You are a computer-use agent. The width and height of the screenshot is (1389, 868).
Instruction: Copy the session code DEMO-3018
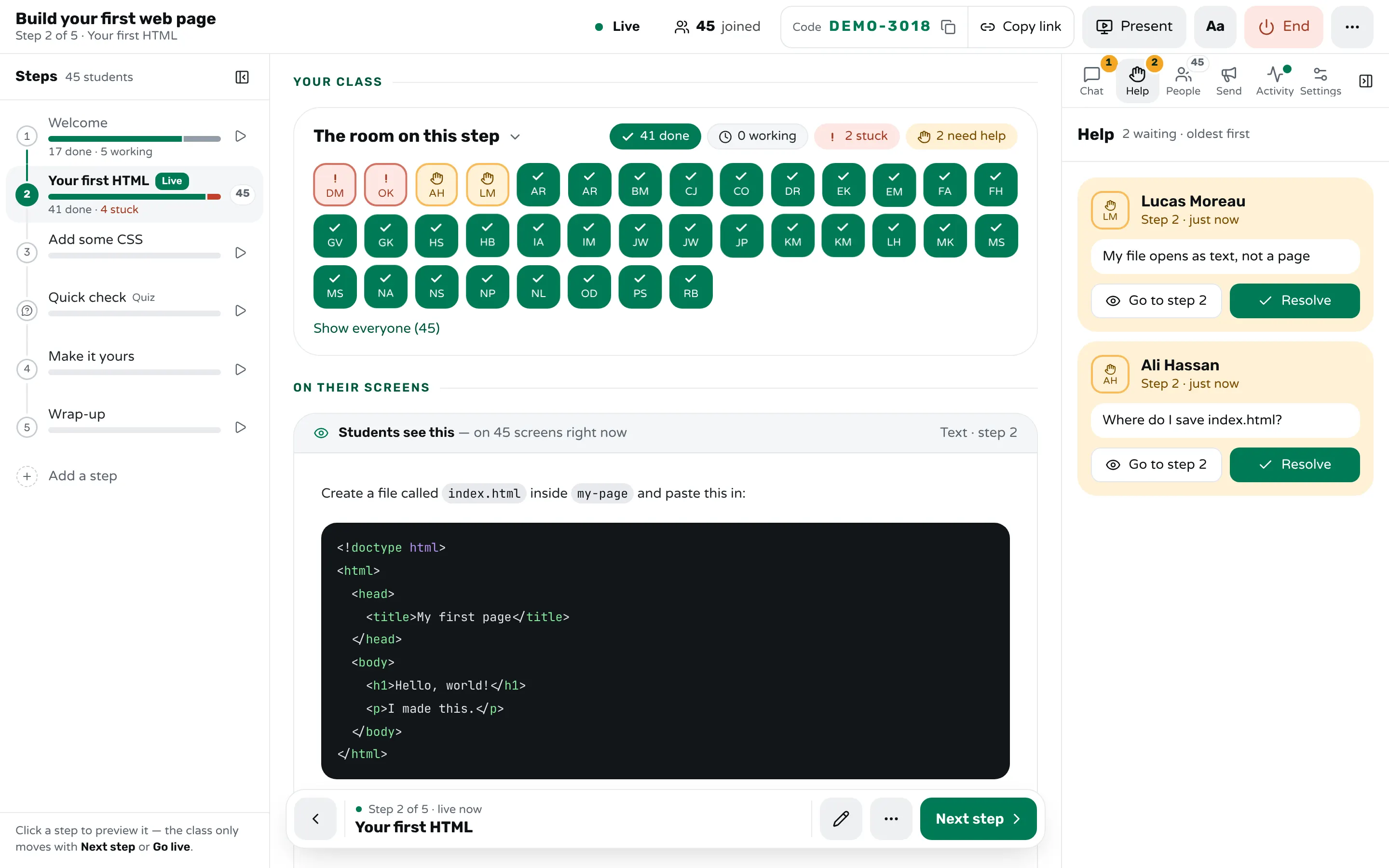(948, 27)
